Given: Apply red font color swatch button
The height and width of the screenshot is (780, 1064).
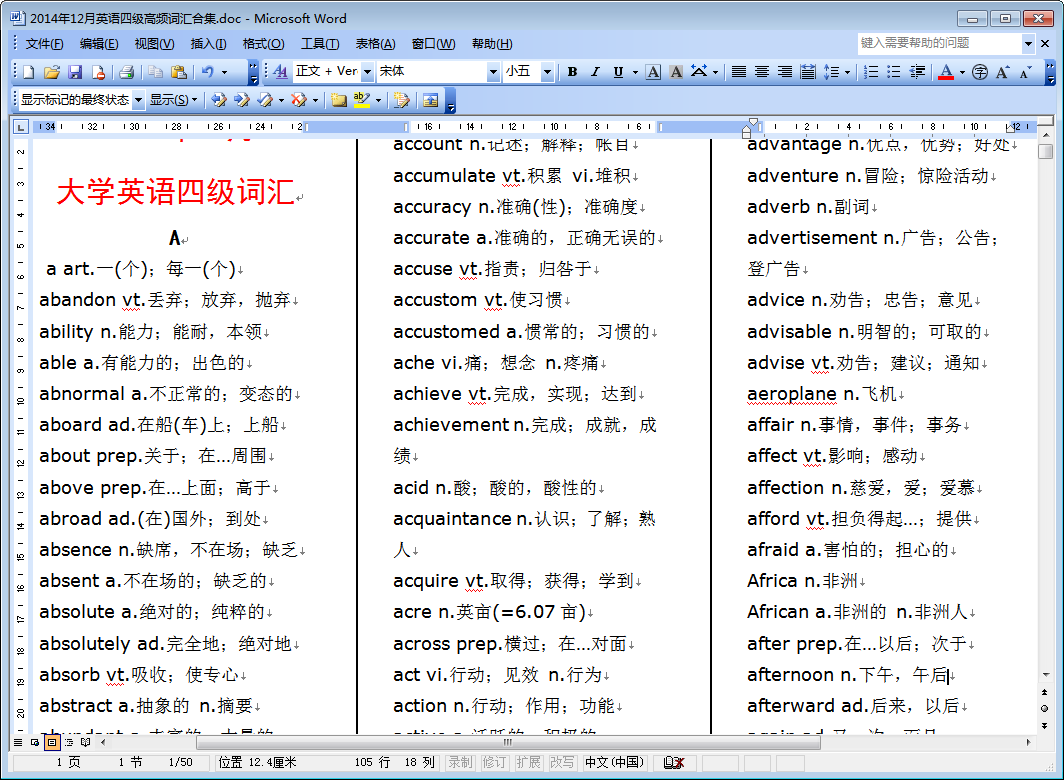Looking at the screenshot, I should click(x=946, y=72).
